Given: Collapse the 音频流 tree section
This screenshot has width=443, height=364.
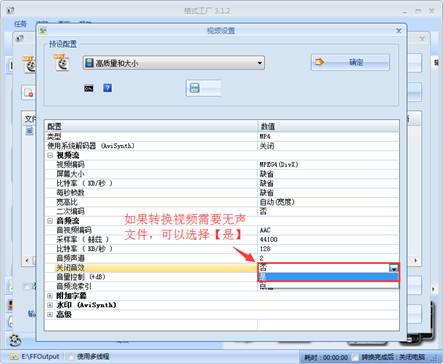Looking at the screenshot, I should click(50, 221).
